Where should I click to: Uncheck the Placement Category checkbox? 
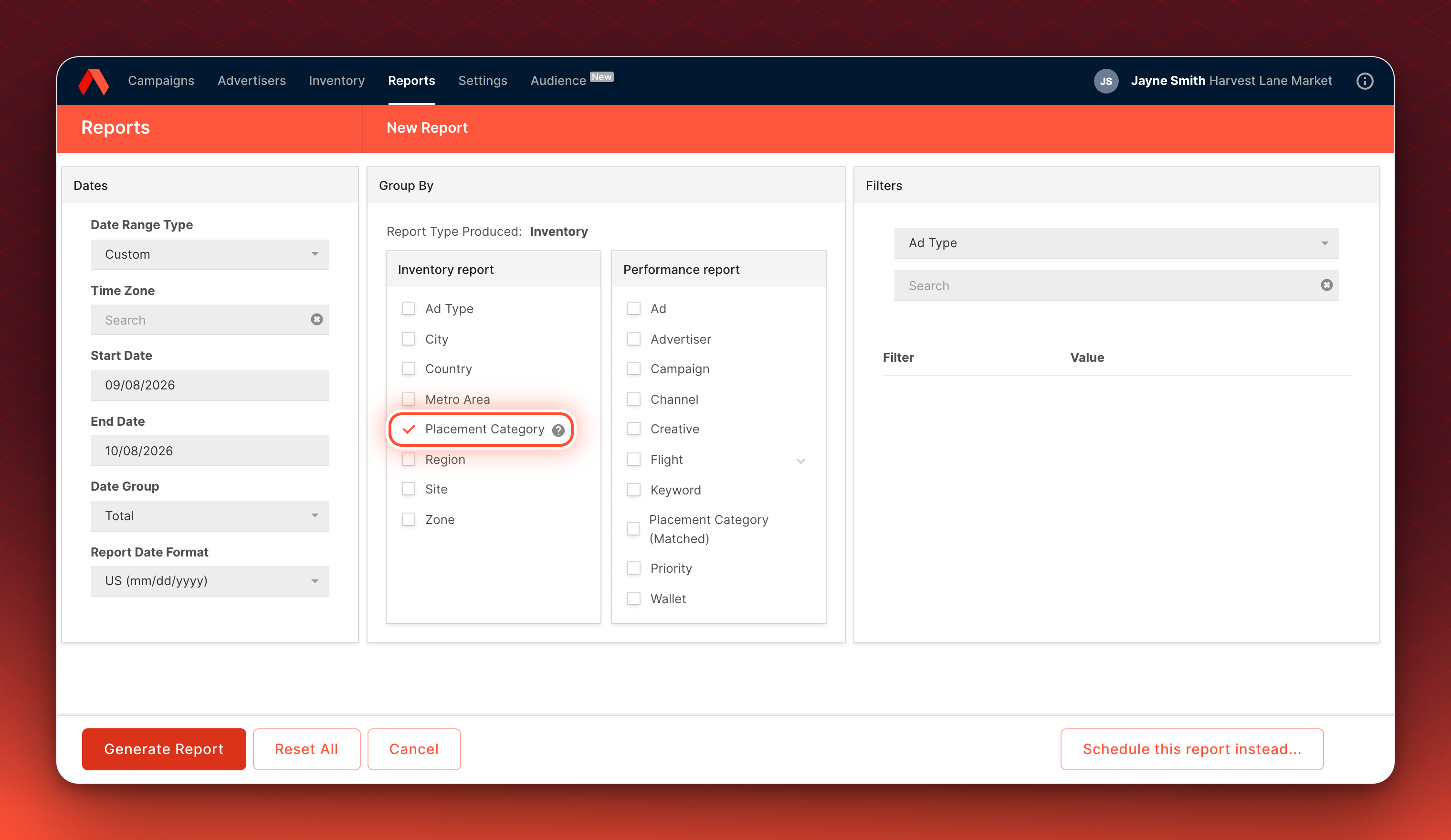pos(409,429)
